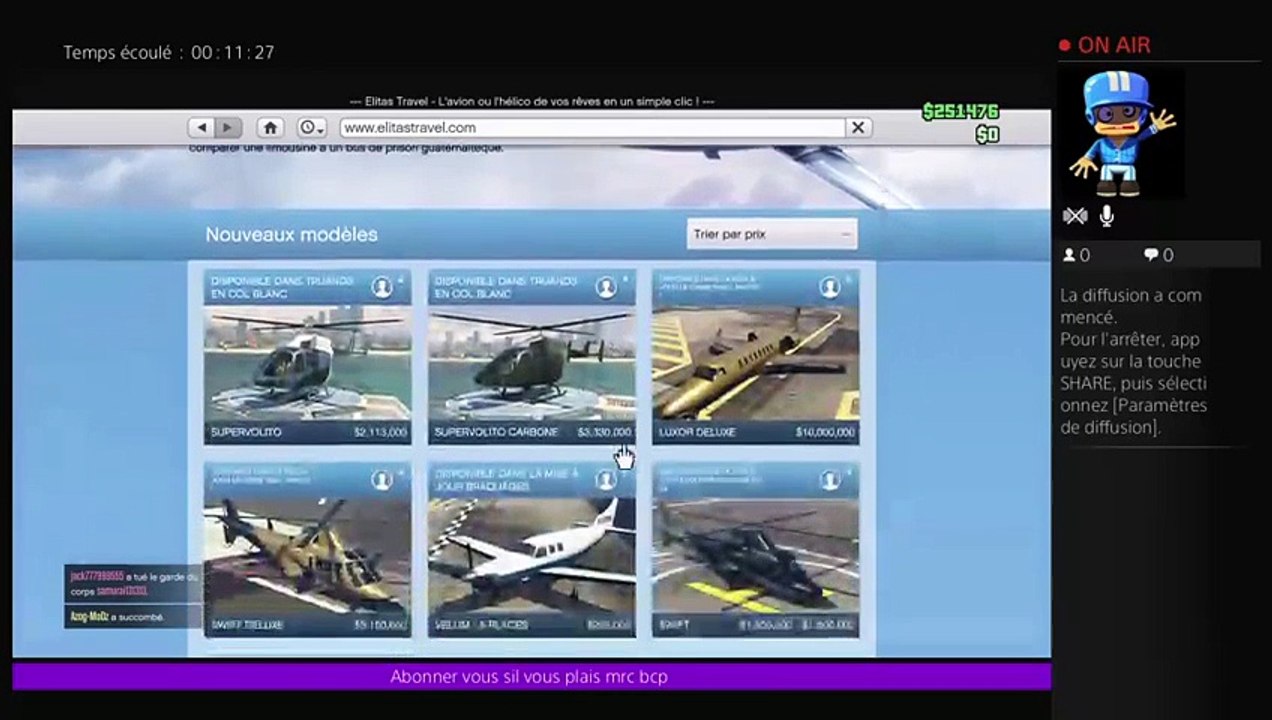Click "Disponible dans la mise à jour" Velum banner

[x=506, y=480]
